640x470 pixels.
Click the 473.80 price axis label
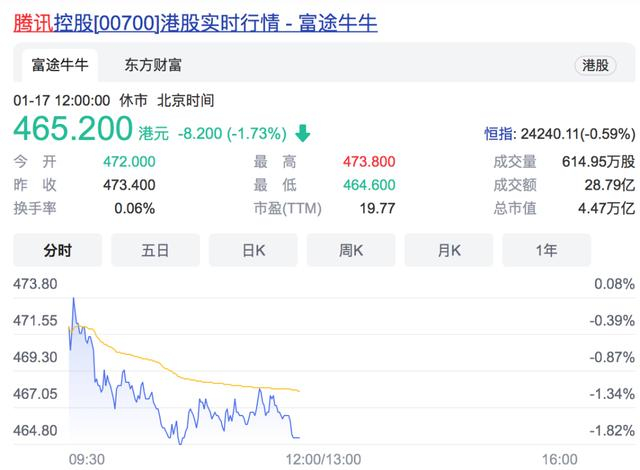click(x=35, y=284)
